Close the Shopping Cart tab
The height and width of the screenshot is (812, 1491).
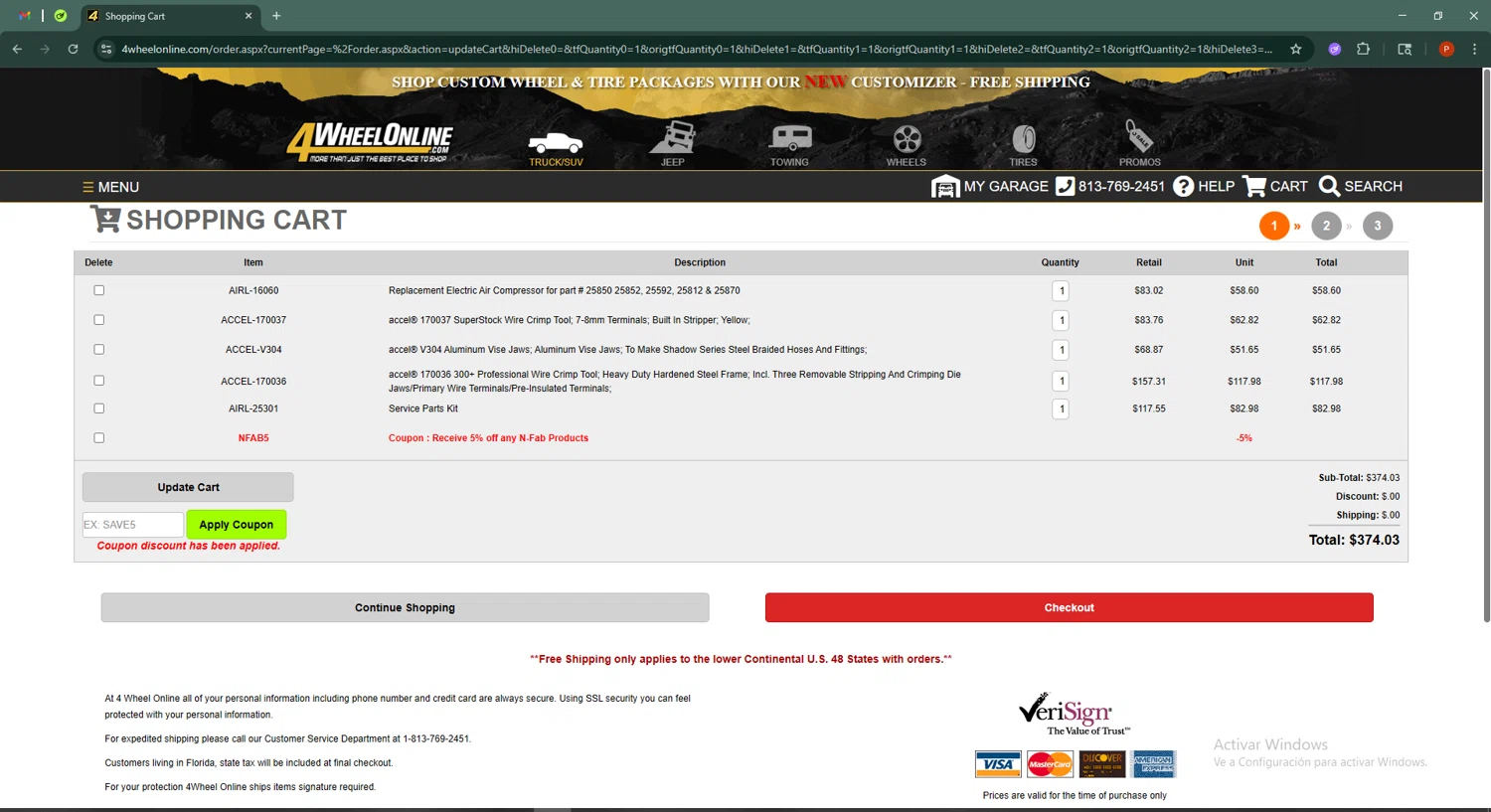point(248,16)
